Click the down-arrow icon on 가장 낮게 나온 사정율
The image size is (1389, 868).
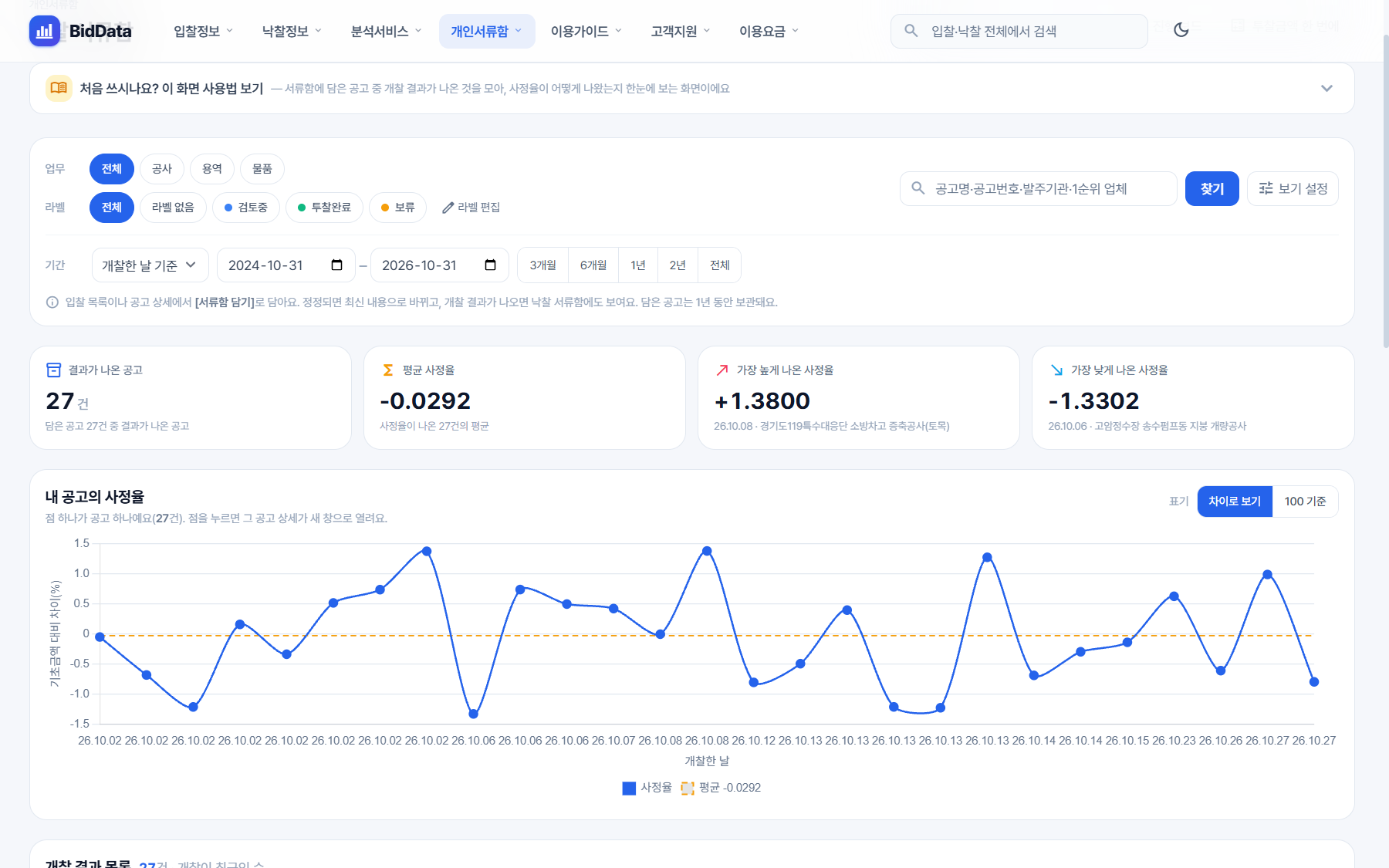click(x=1056, y=370)
